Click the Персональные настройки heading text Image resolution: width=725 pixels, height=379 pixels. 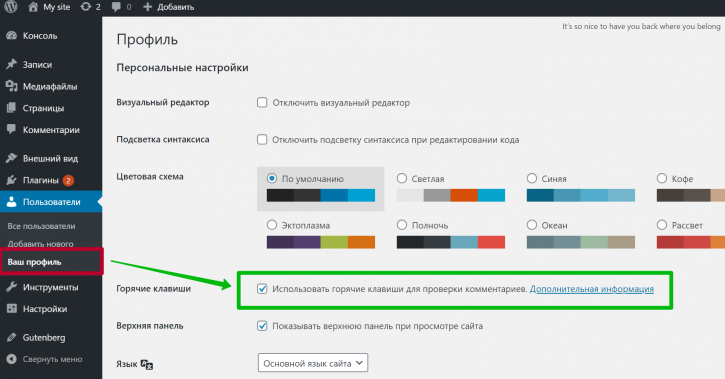[x=182, y=67]
